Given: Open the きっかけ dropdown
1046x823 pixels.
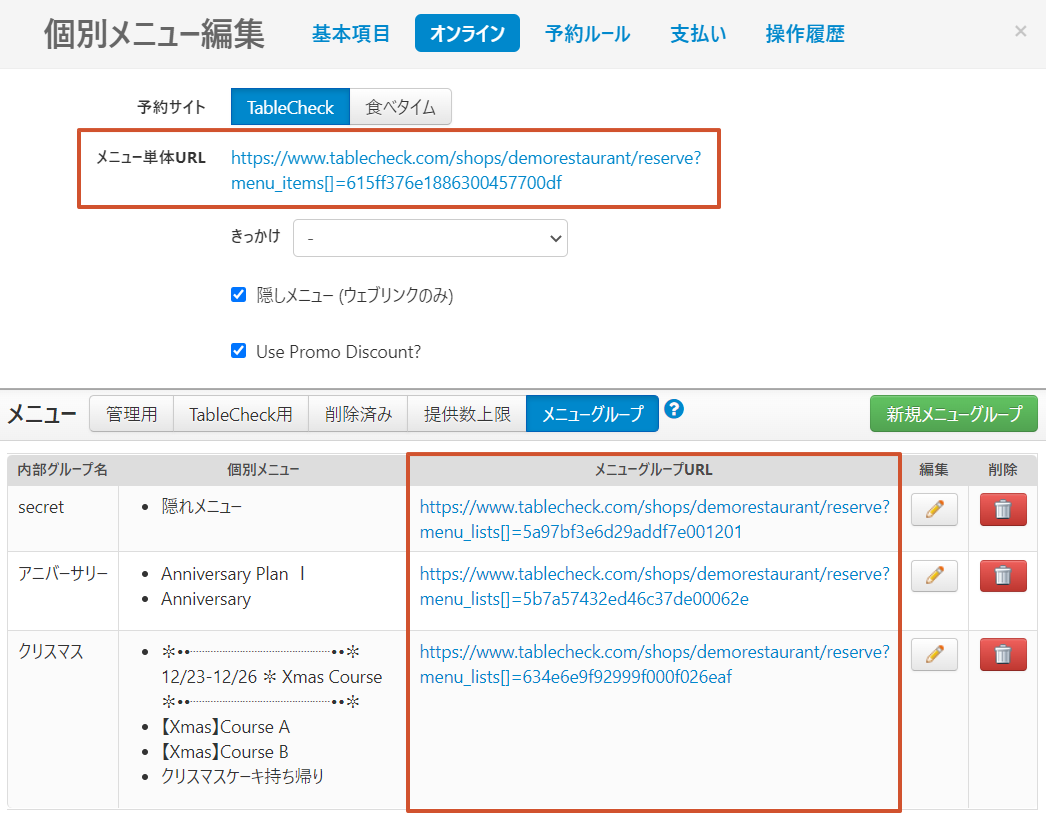Looking at the screenshot, I should tap(430, 238).
